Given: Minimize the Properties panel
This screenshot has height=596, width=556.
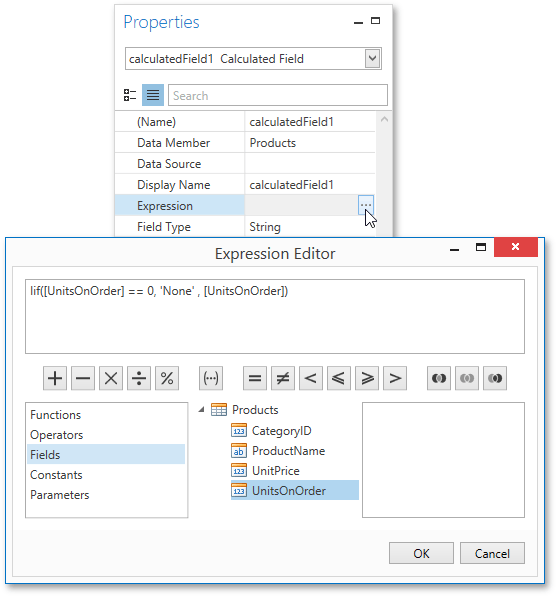Looking at the screenshot, I should pos(358,23).
